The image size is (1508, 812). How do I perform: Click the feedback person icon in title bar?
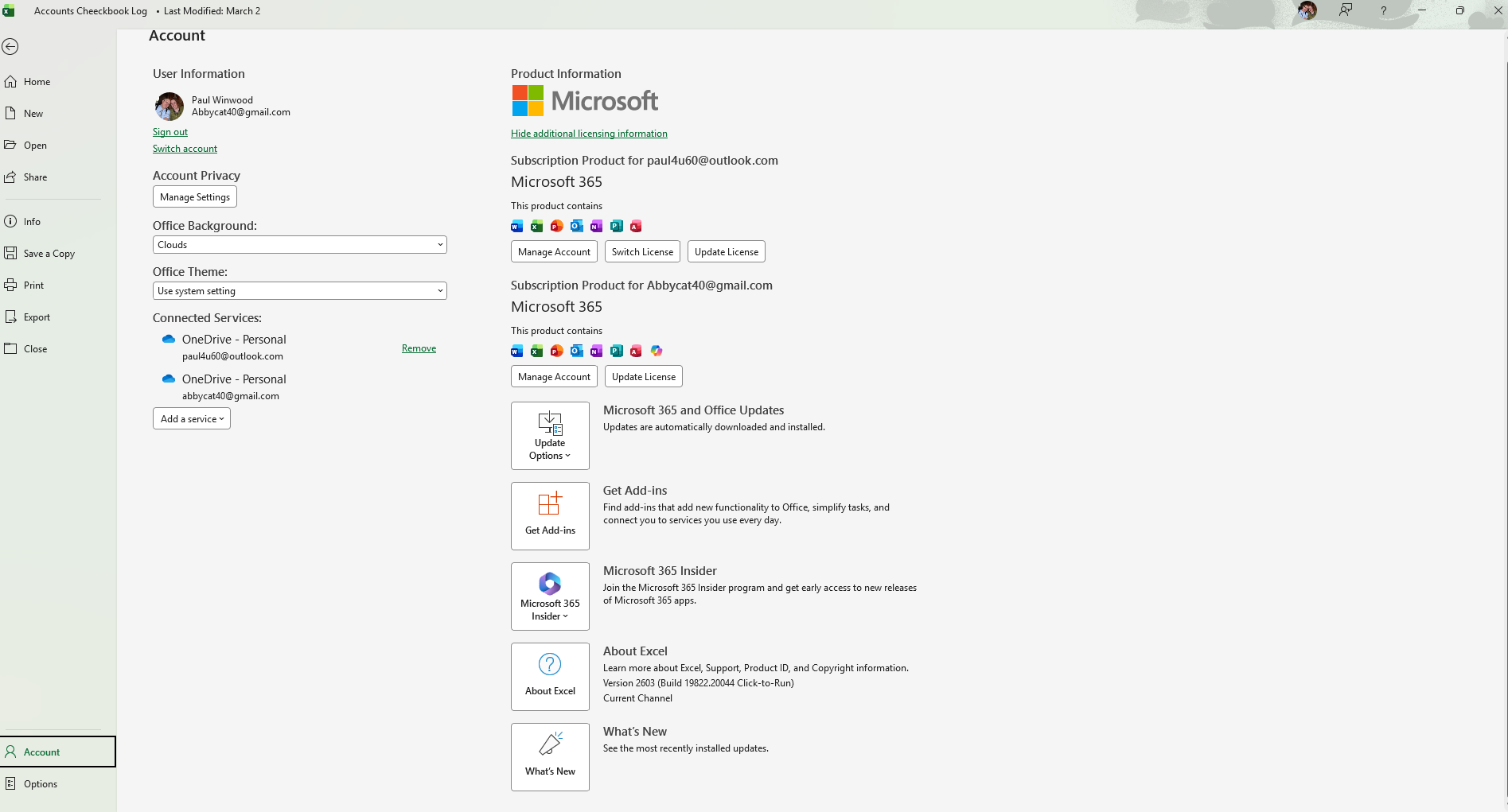pyautogui.click(x=1346, y=10)
